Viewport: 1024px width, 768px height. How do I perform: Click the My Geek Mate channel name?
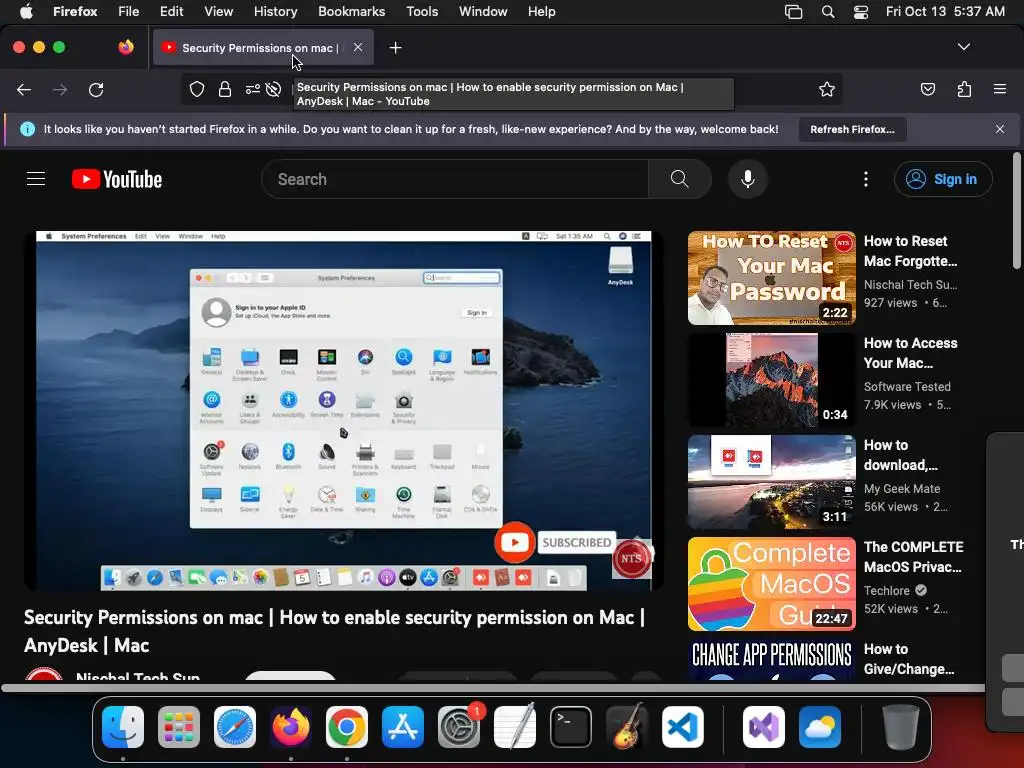902,488
